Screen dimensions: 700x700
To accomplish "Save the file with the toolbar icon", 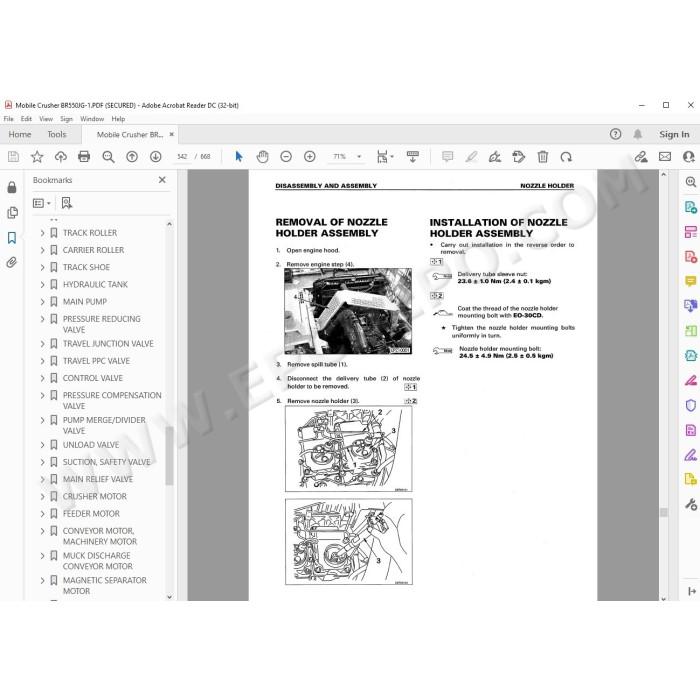I will [x=13, y=157].
